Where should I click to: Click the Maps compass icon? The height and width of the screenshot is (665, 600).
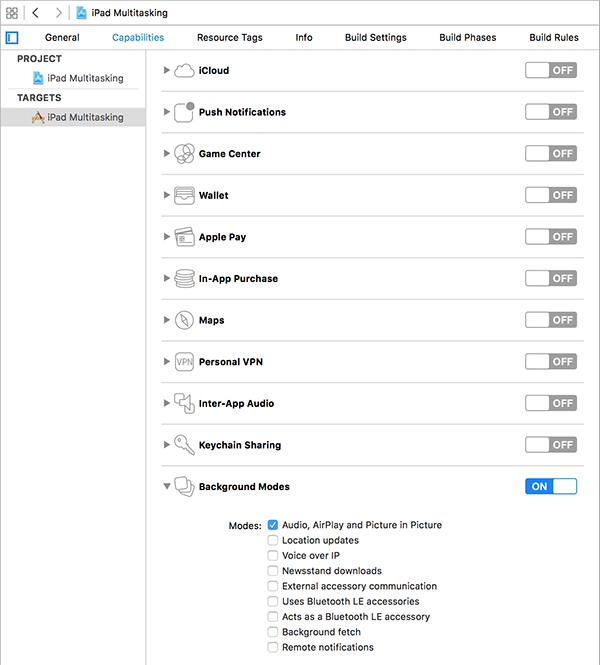(184, 320)
